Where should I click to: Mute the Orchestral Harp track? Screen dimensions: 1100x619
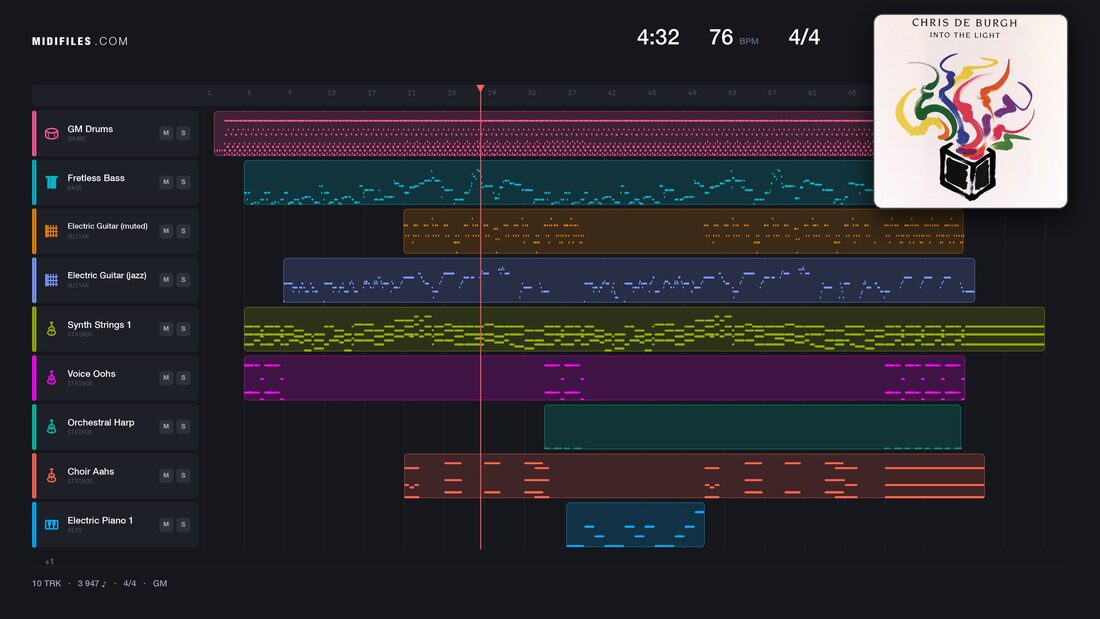pos(166,426)
